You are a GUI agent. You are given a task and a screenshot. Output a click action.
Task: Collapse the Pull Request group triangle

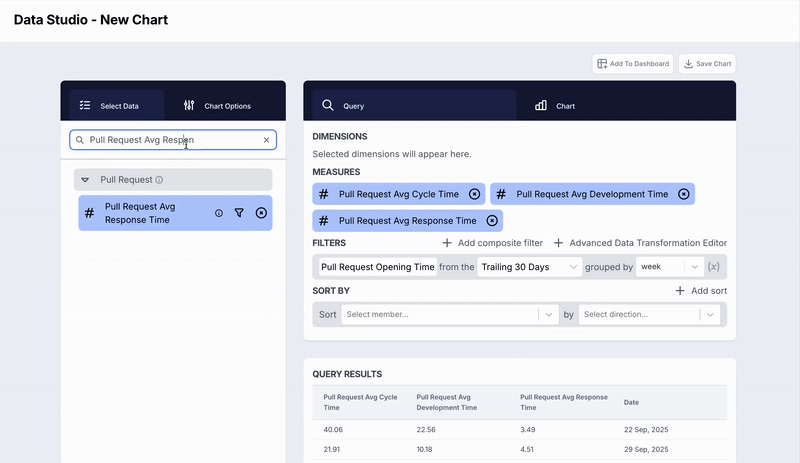85,180
